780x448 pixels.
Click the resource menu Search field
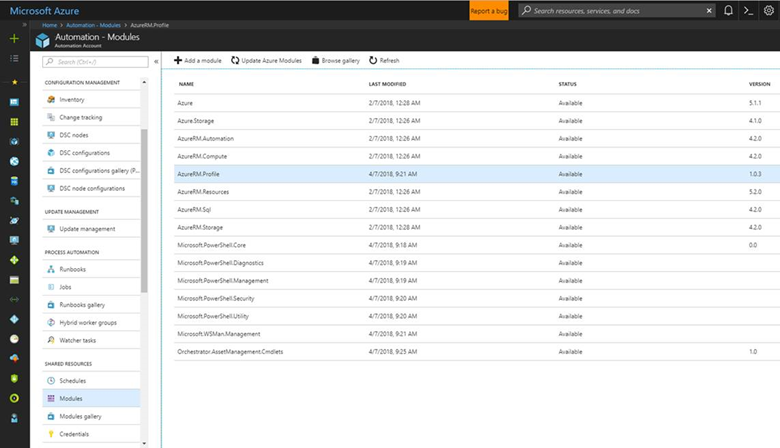point(96,62)
